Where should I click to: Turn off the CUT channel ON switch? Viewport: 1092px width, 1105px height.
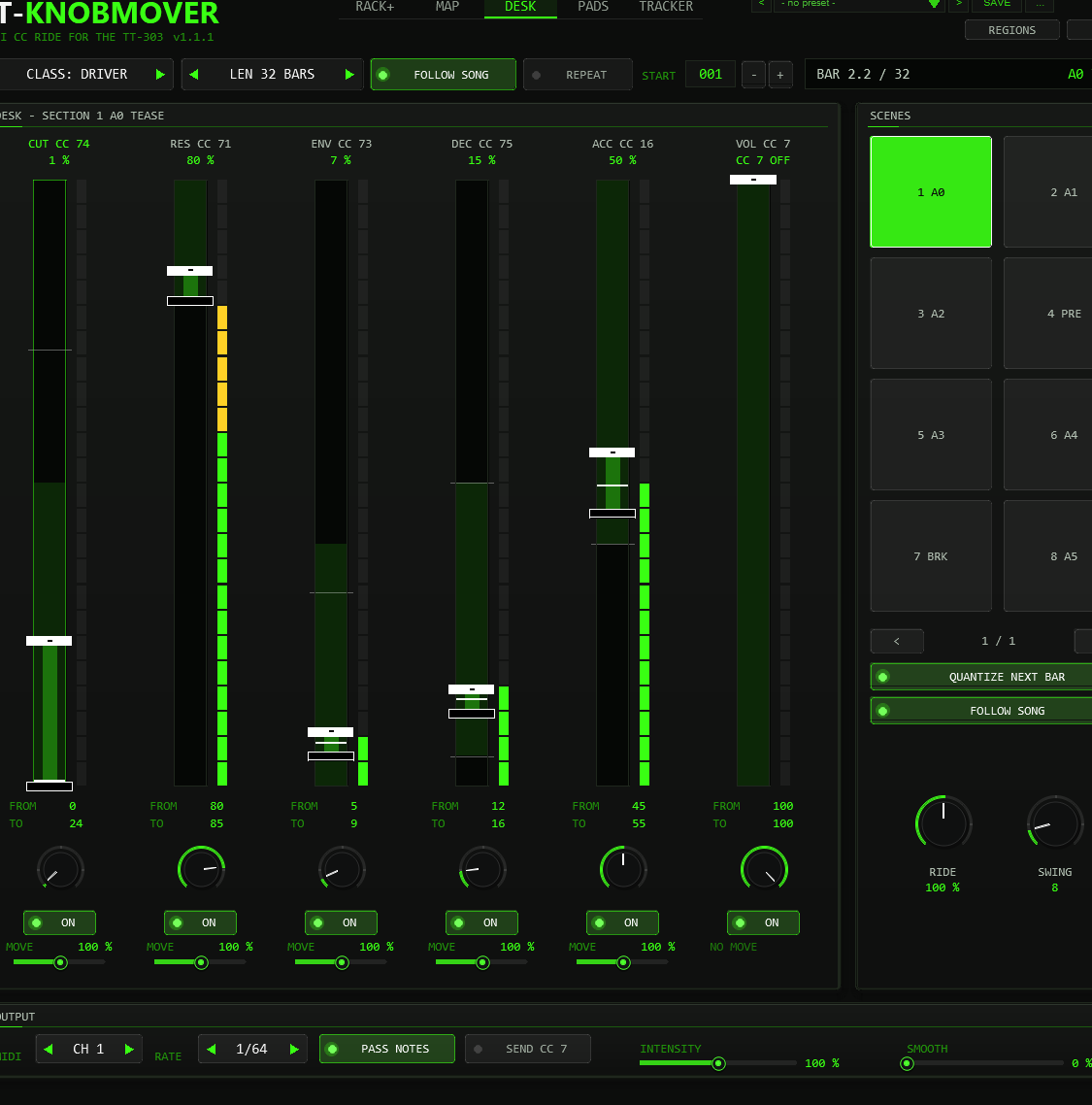tap(59, 923)
